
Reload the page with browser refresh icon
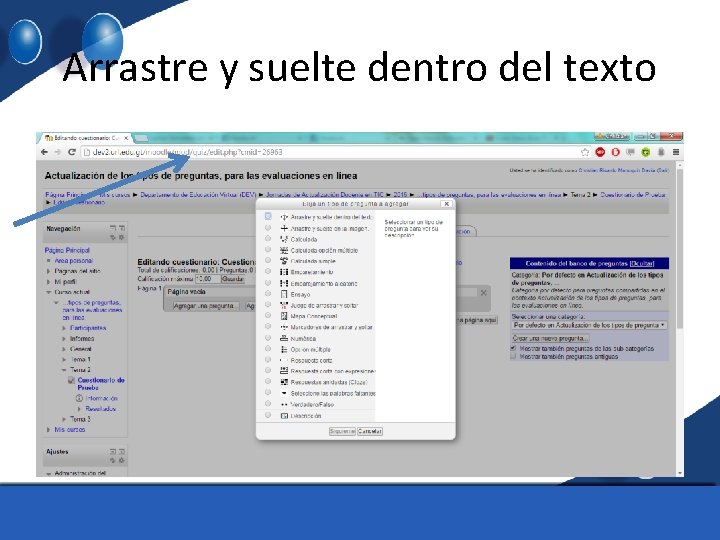pyautogui.click(x=72, y=152)
